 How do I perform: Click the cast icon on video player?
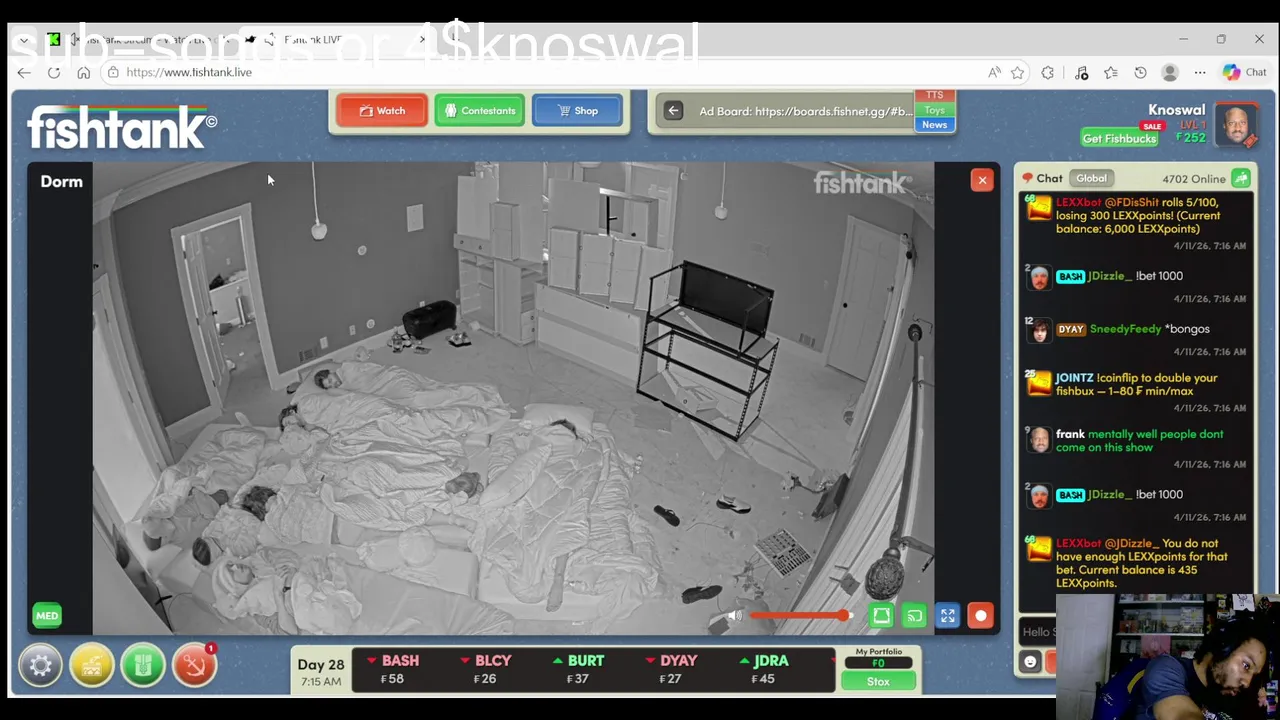(915, 616)
